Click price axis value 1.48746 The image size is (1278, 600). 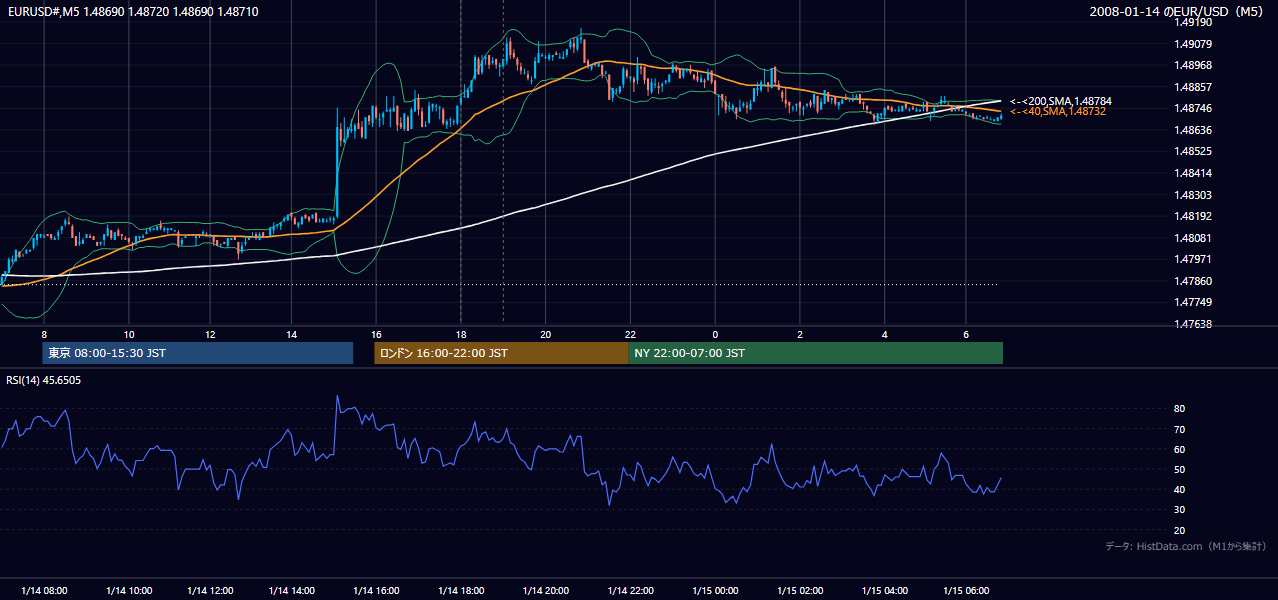click(x=1194, y=108)
